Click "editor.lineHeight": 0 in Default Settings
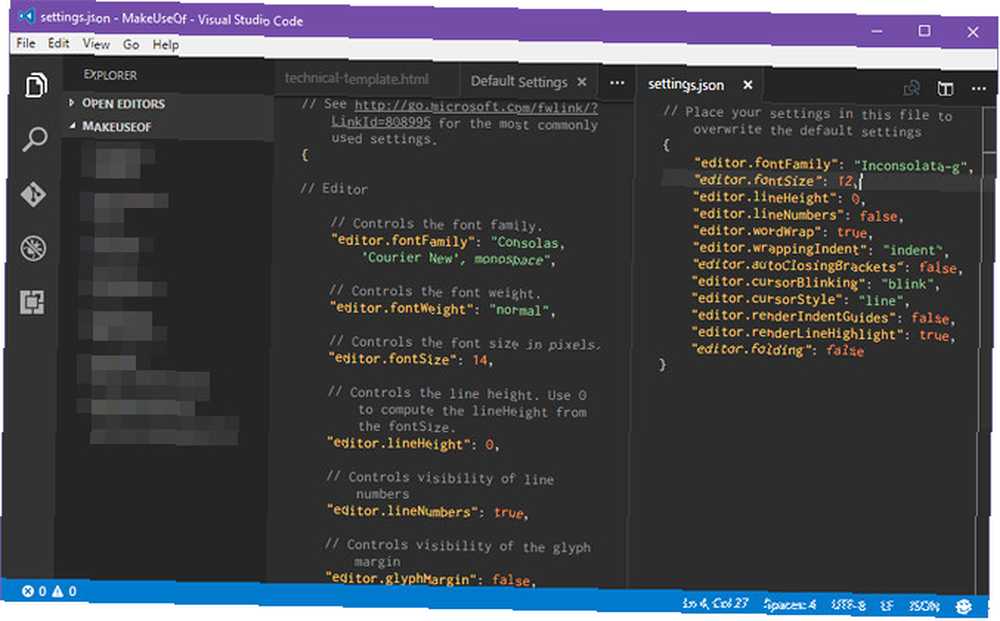The height and width of the screenshot is (621, 1000). 413,444
